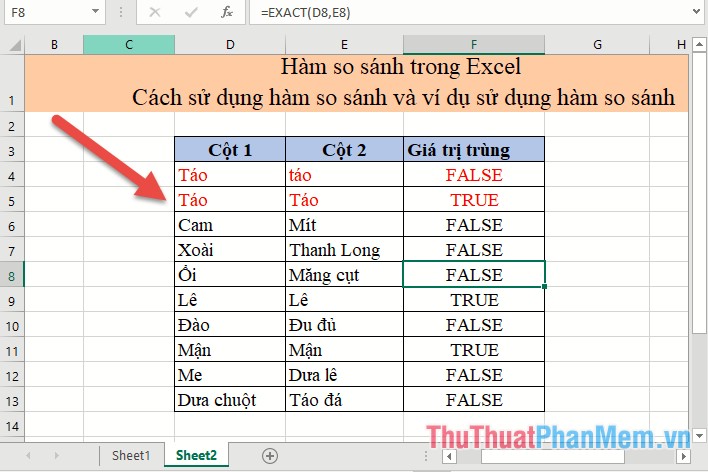Click cell 'Dưa chuột'
The width and height of the screenshot is (708, 472).
[230, 400]
